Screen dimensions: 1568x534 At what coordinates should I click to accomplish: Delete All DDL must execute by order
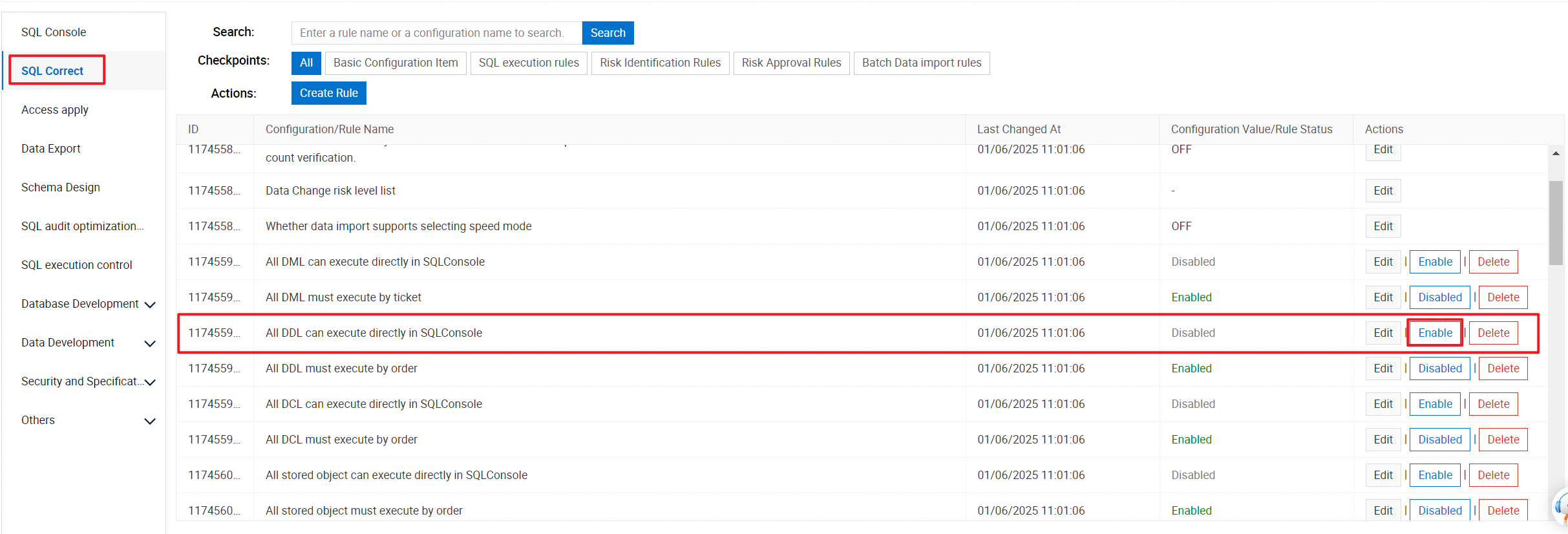coord(1503,368)
